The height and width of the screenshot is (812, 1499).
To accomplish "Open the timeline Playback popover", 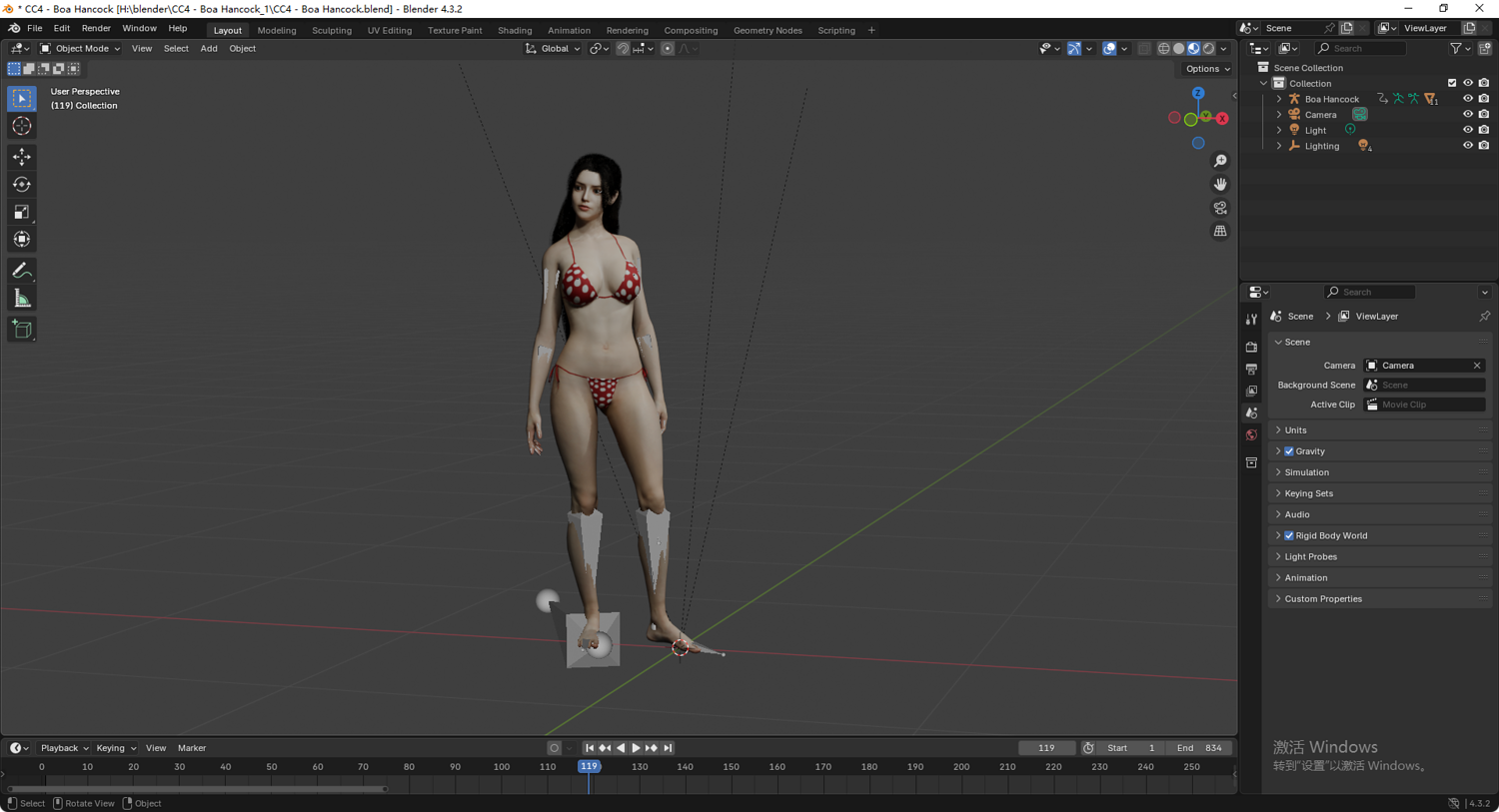I will pos(64,748).
